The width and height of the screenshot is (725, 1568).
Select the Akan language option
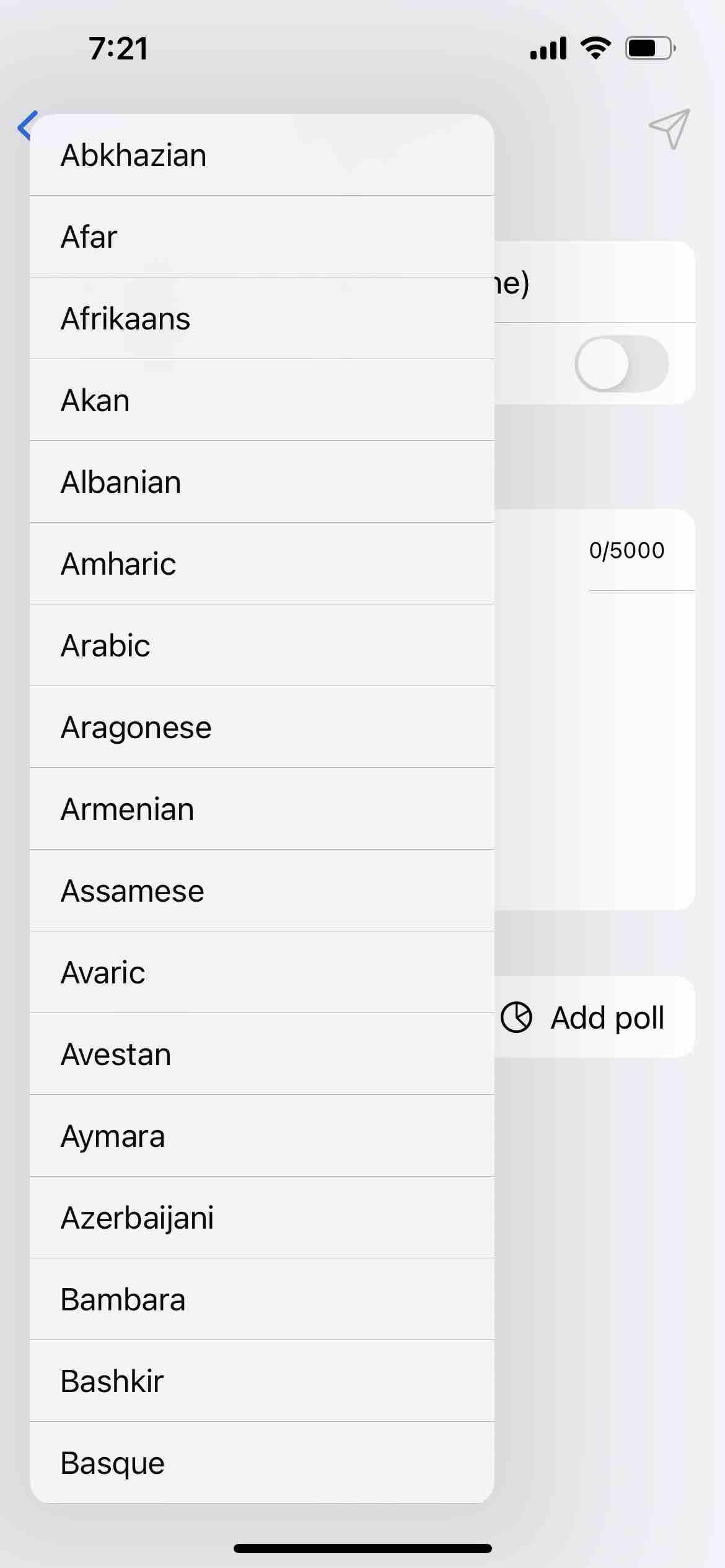coord(261,400)
